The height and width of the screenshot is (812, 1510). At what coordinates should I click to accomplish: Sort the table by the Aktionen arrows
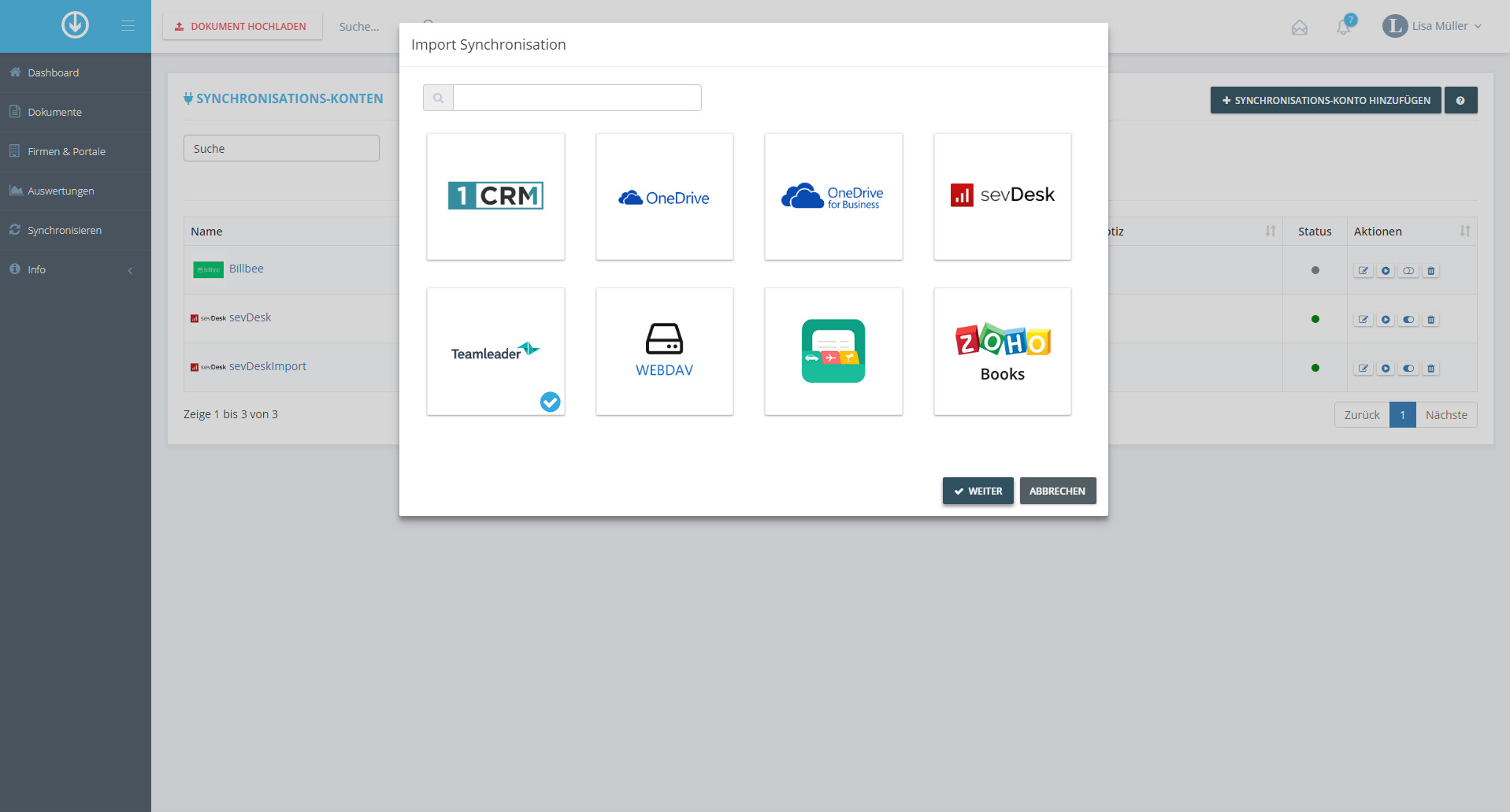[1465, 231]
